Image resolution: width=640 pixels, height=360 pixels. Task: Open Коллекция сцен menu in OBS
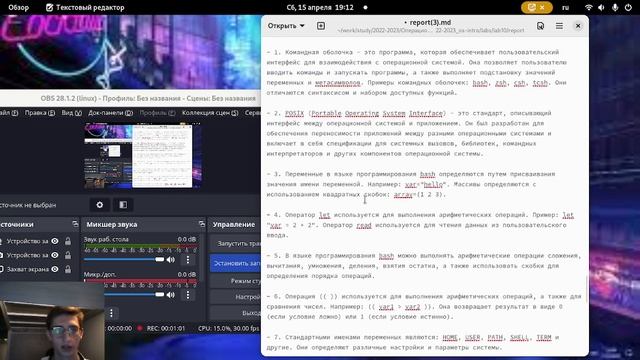[210, 113]
